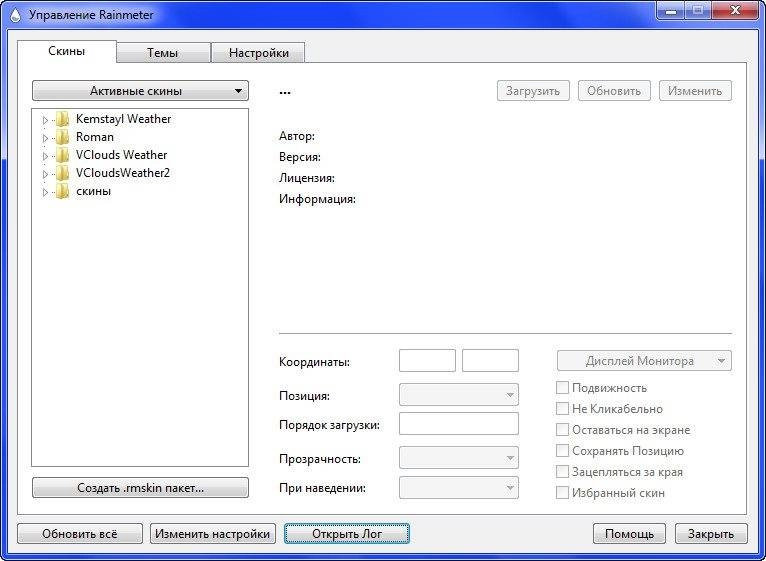
Task: Open the При наведении combo box
Action: click(459, 488)
